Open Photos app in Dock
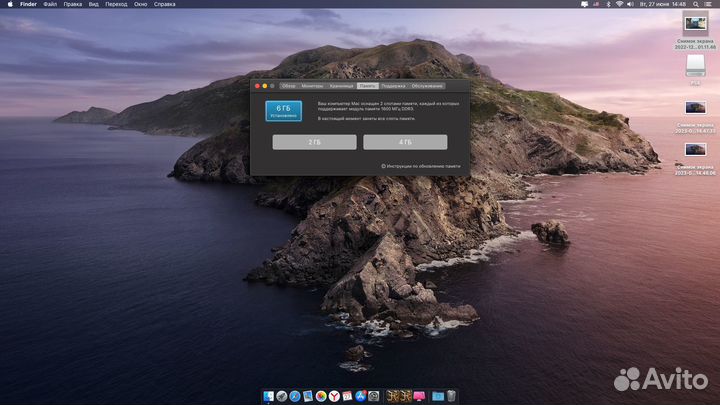 pyautogui.click(x=321, y=396)
